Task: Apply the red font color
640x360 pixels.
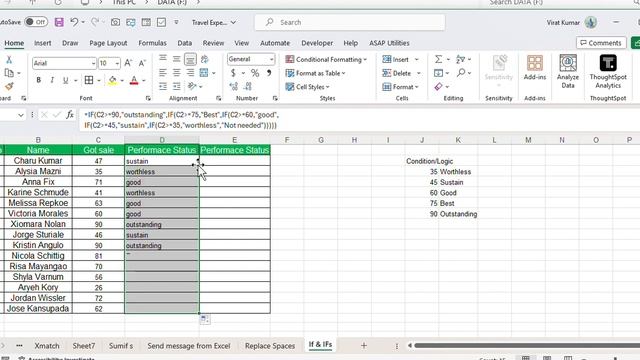Action: (134, 80)
